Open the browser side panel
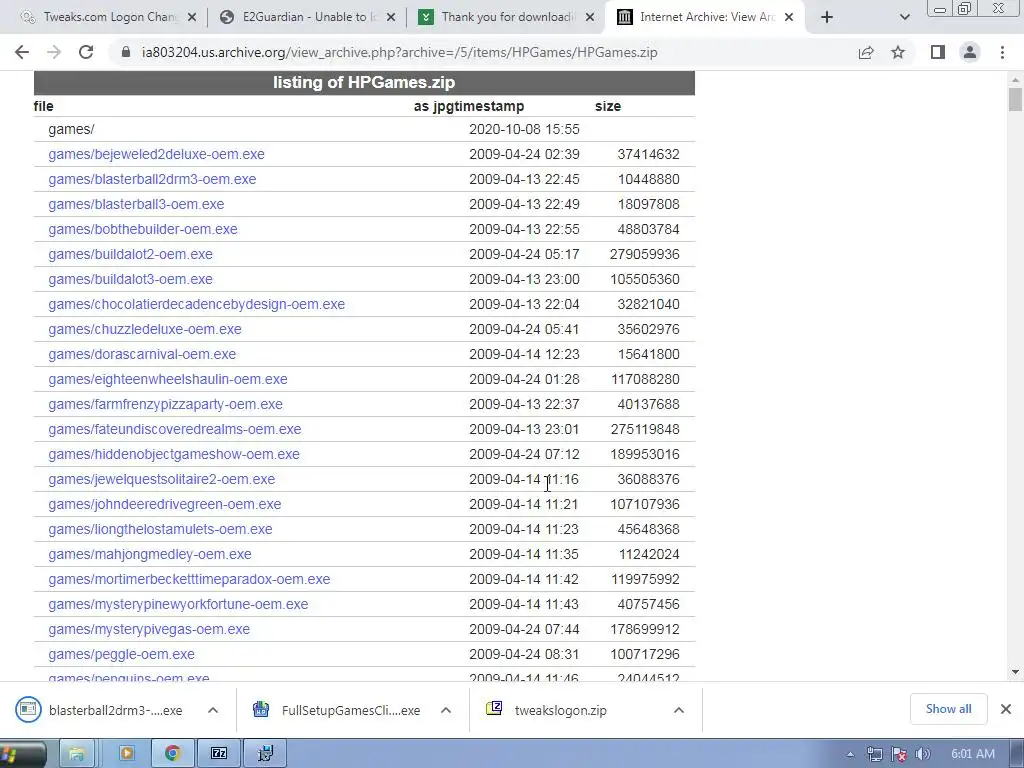The height and width of the screenshot is (768, 1024). click(x=938, y=52)
